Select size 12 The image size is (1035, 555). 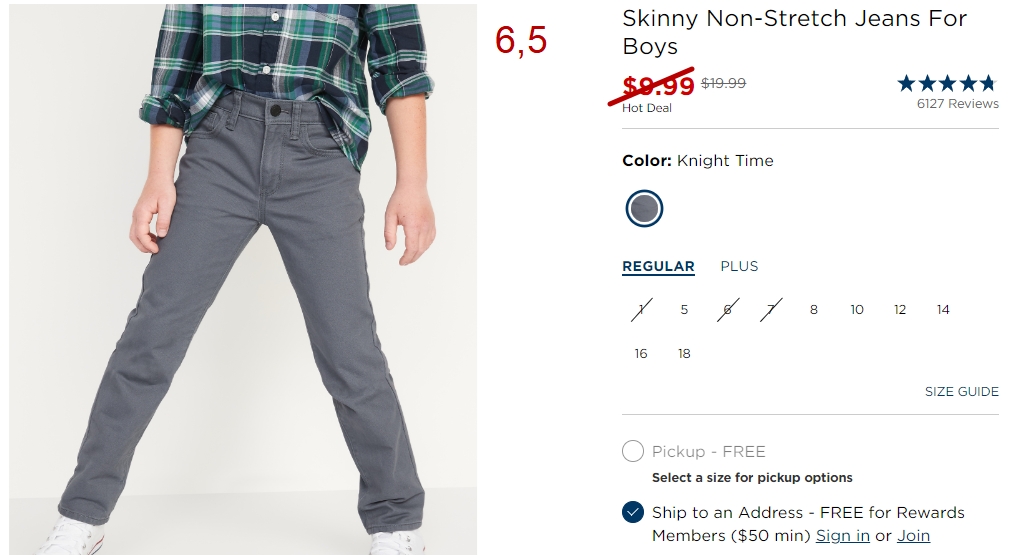click(900, 310)
